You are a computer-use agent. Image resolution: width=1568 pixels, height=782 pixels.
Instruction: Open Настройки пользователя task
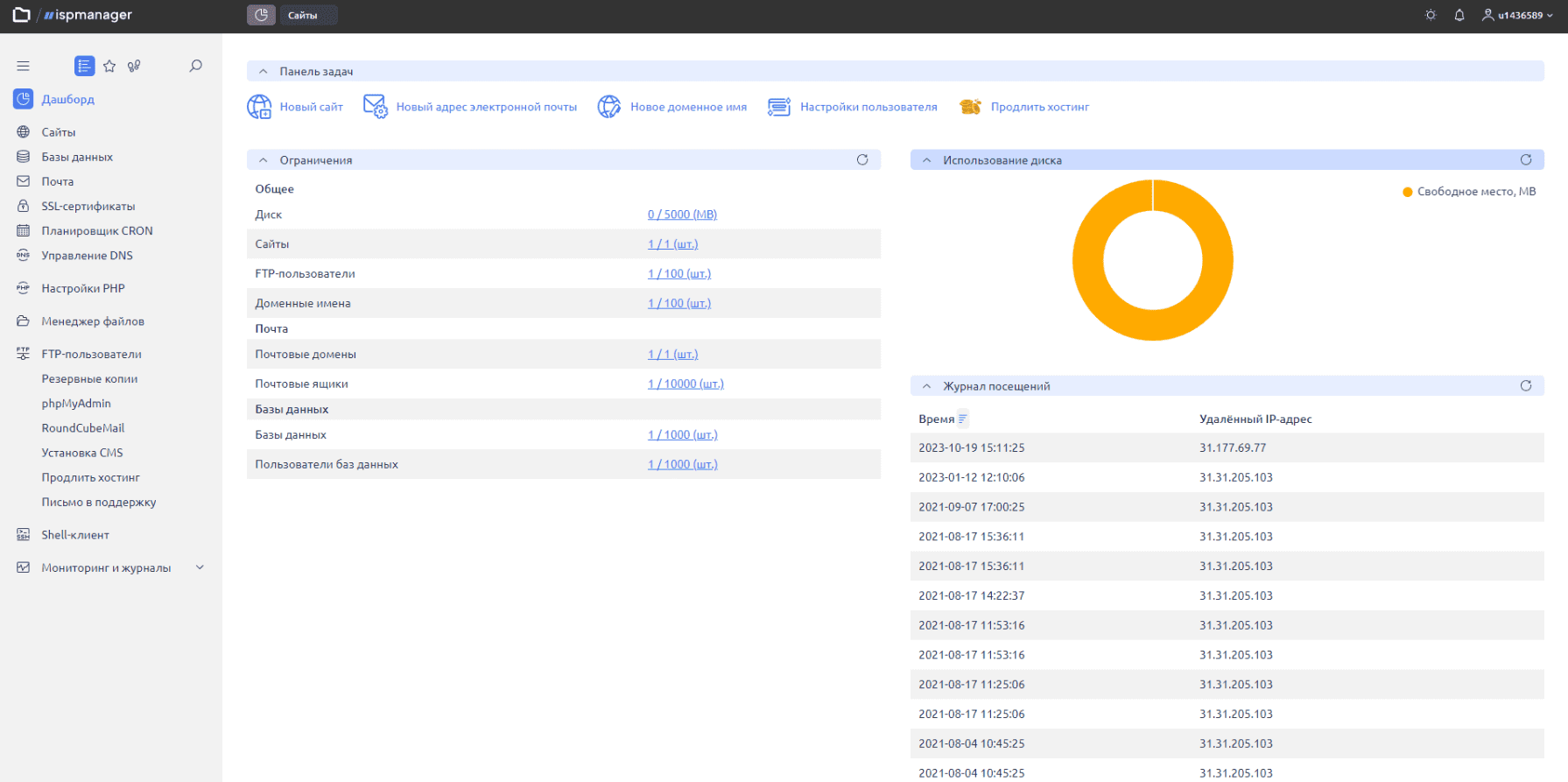pyautogui.click(x=853, y=107)
